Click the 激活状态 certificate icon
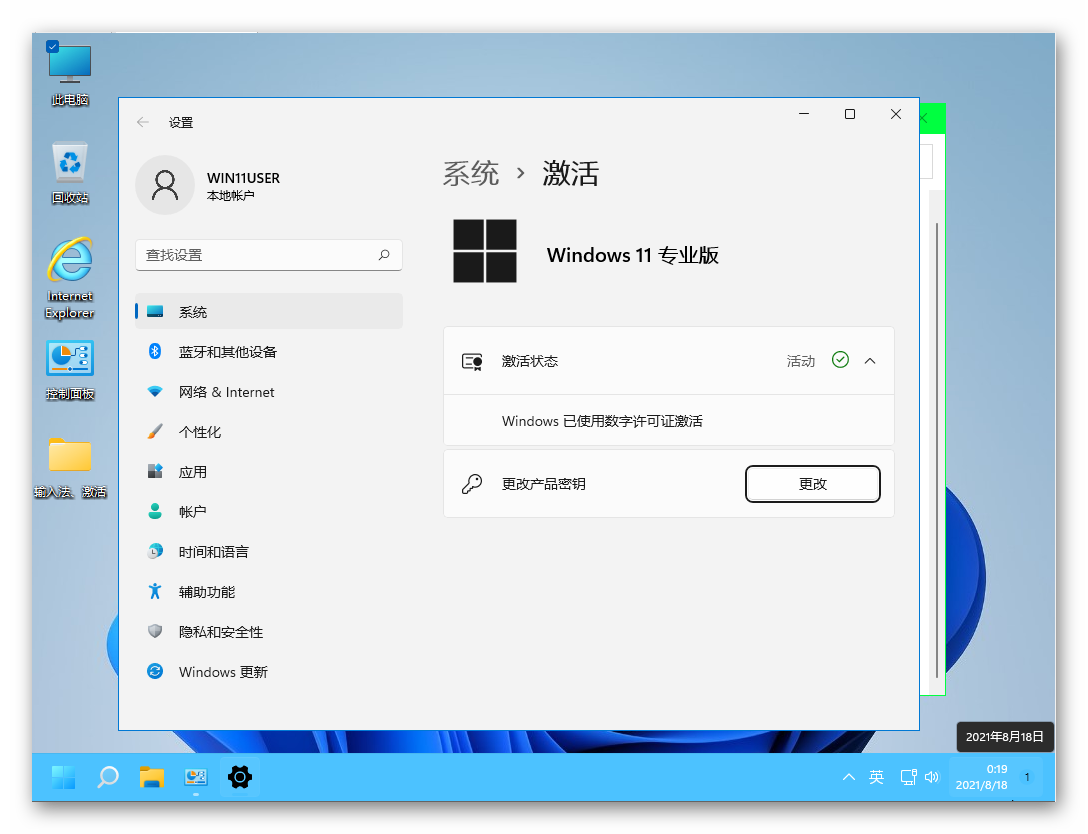 pos(472,361)
